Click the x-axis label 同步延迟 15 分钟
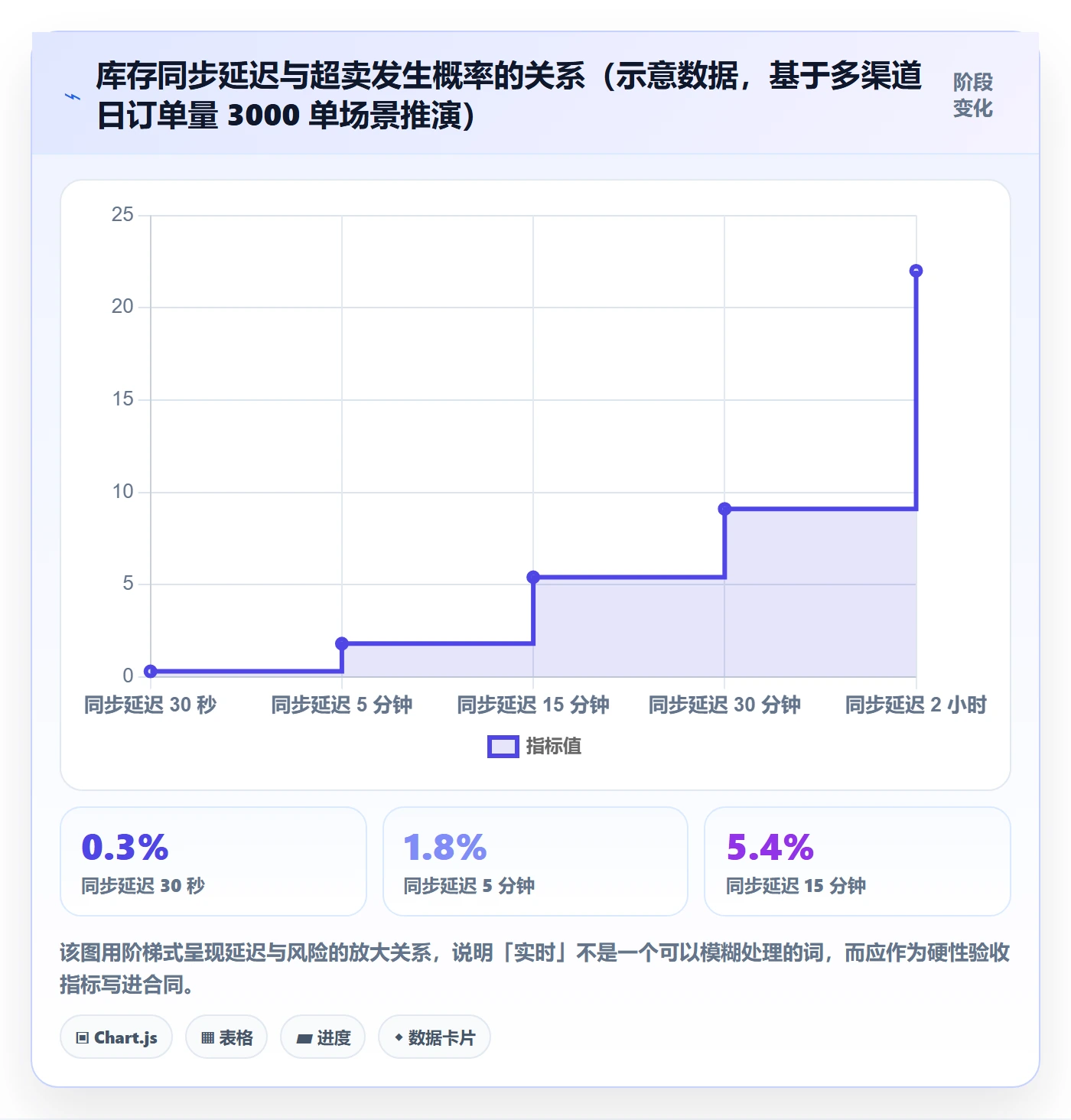The image size is (1071, 1120). 533,705
